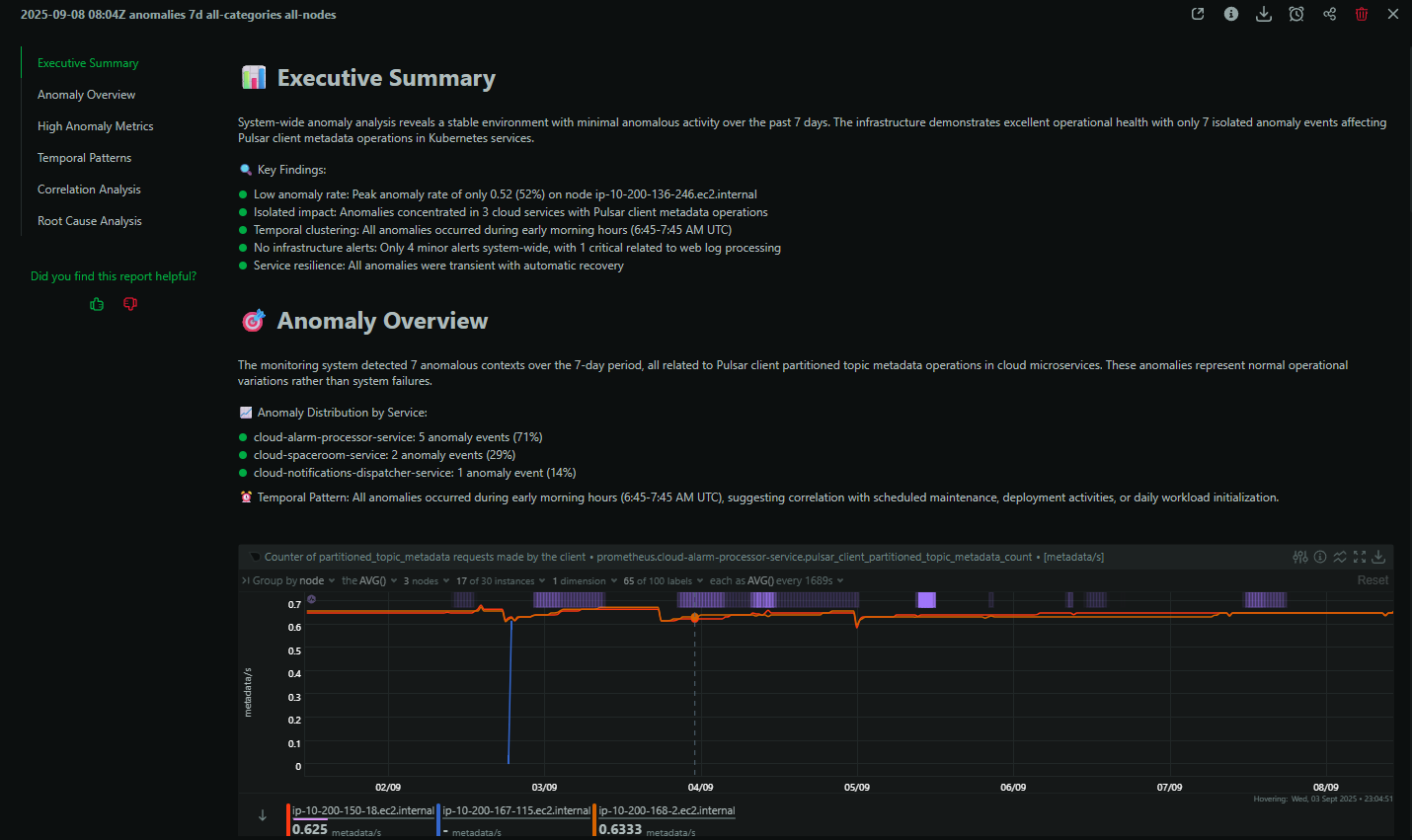1412x840 pixels.
Task: Give thumbs down feedback on the report
Action: tap(129, 304)
